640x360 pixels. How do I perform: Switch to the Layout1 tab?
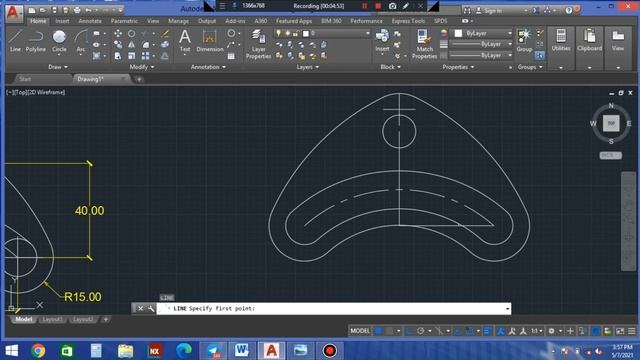[x=52, y=319]
